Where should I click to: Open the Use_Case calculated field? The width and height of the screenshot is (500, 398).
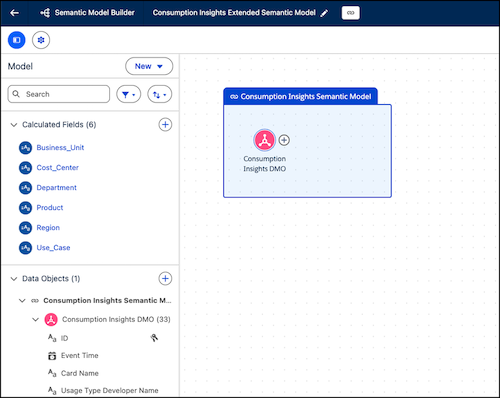pos(53,248)
